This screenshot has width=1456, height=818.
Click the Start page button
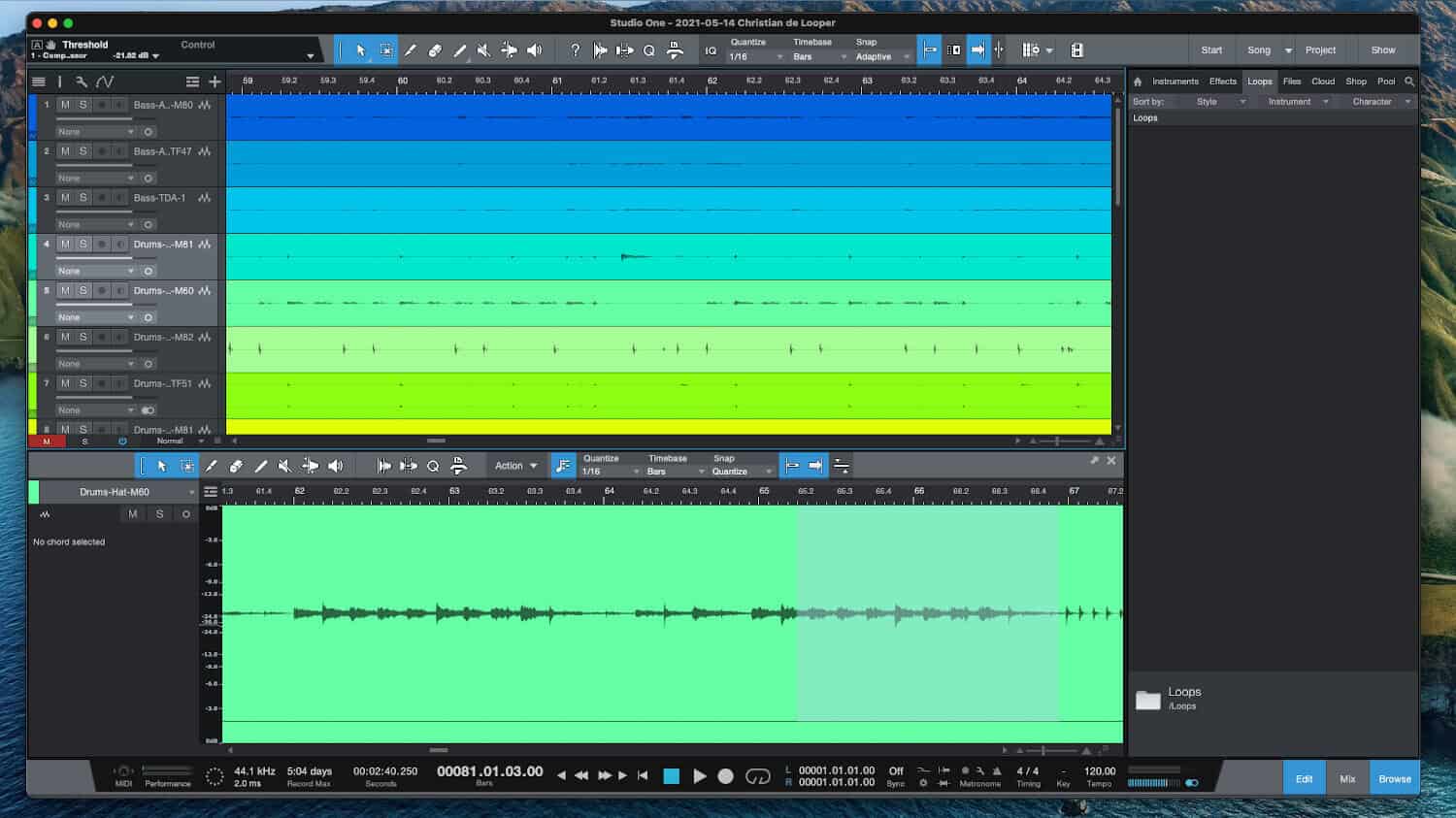tap(1211, 50)
